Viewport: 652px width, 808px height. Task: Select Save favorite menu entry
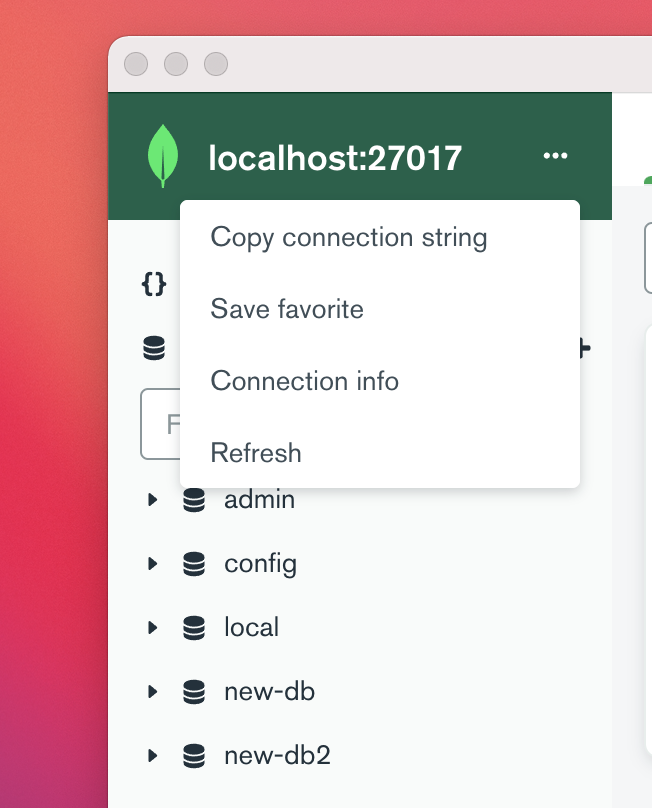point(380,309)
